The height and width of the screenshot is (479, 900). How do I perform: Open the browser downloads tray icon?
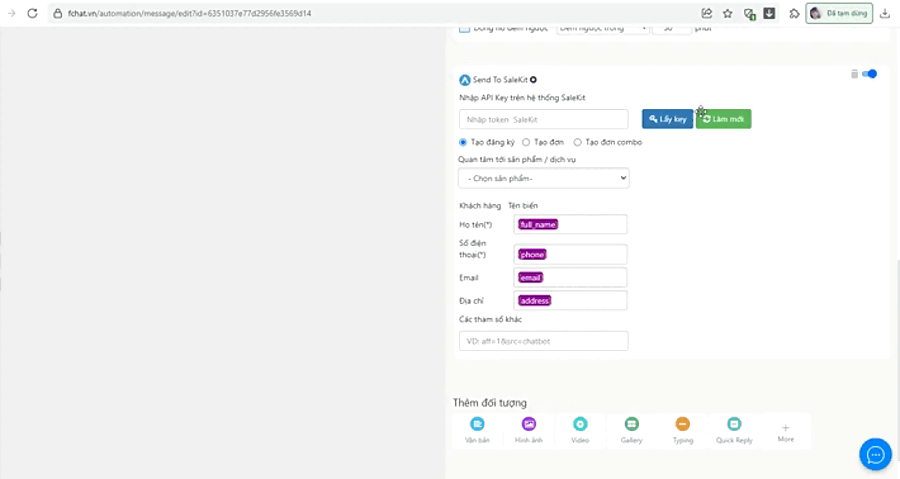point(885,13)
